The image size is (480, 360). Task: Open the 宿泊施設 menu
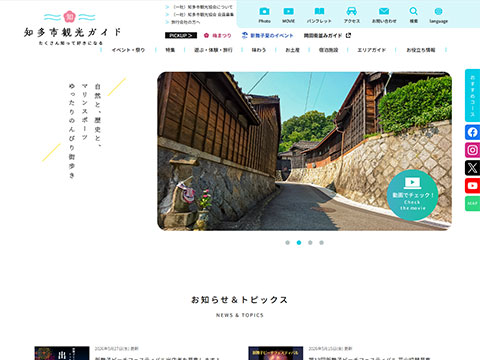(328, 50)
